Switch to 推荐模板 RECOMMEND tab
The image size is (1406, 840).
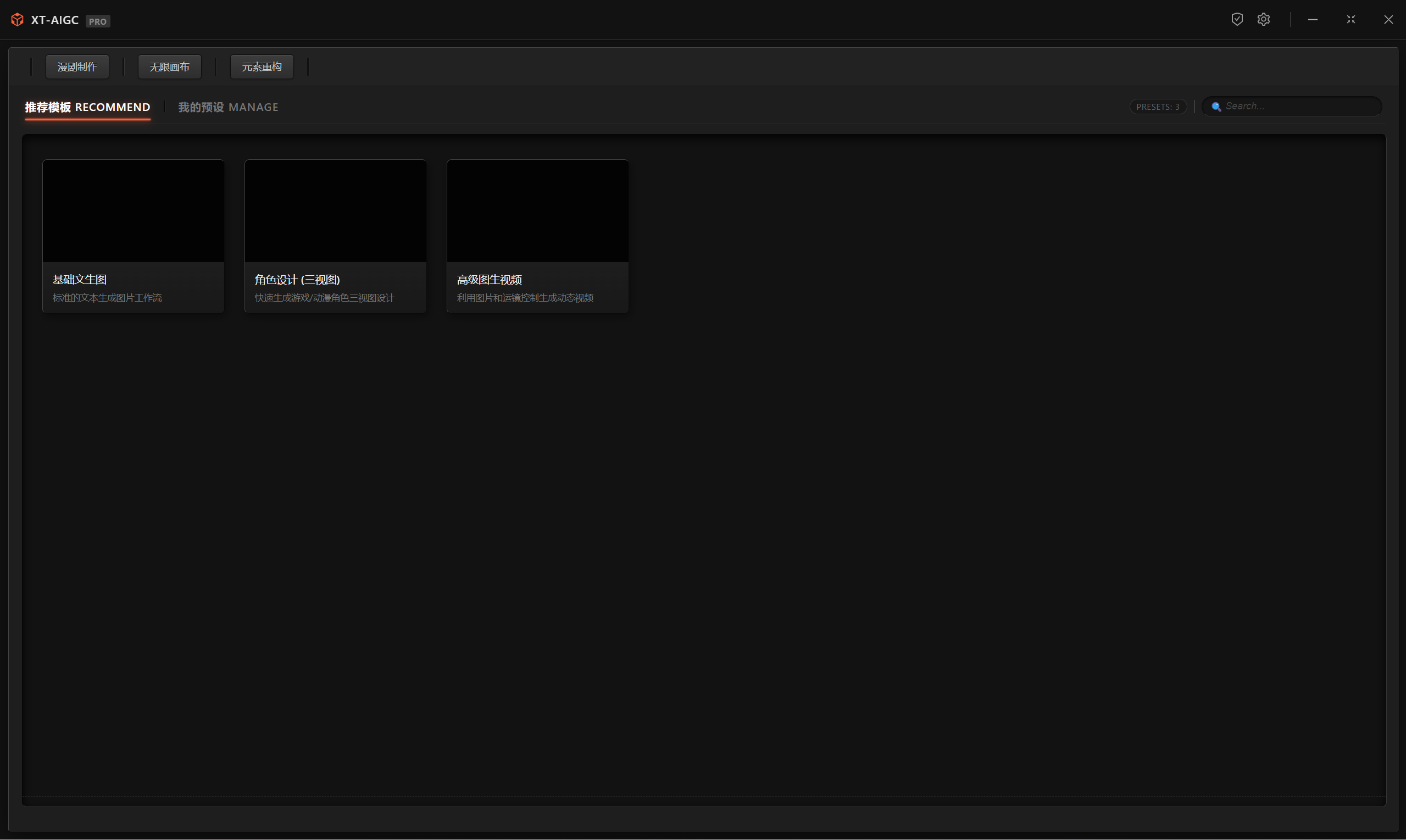tap(88, 107)
